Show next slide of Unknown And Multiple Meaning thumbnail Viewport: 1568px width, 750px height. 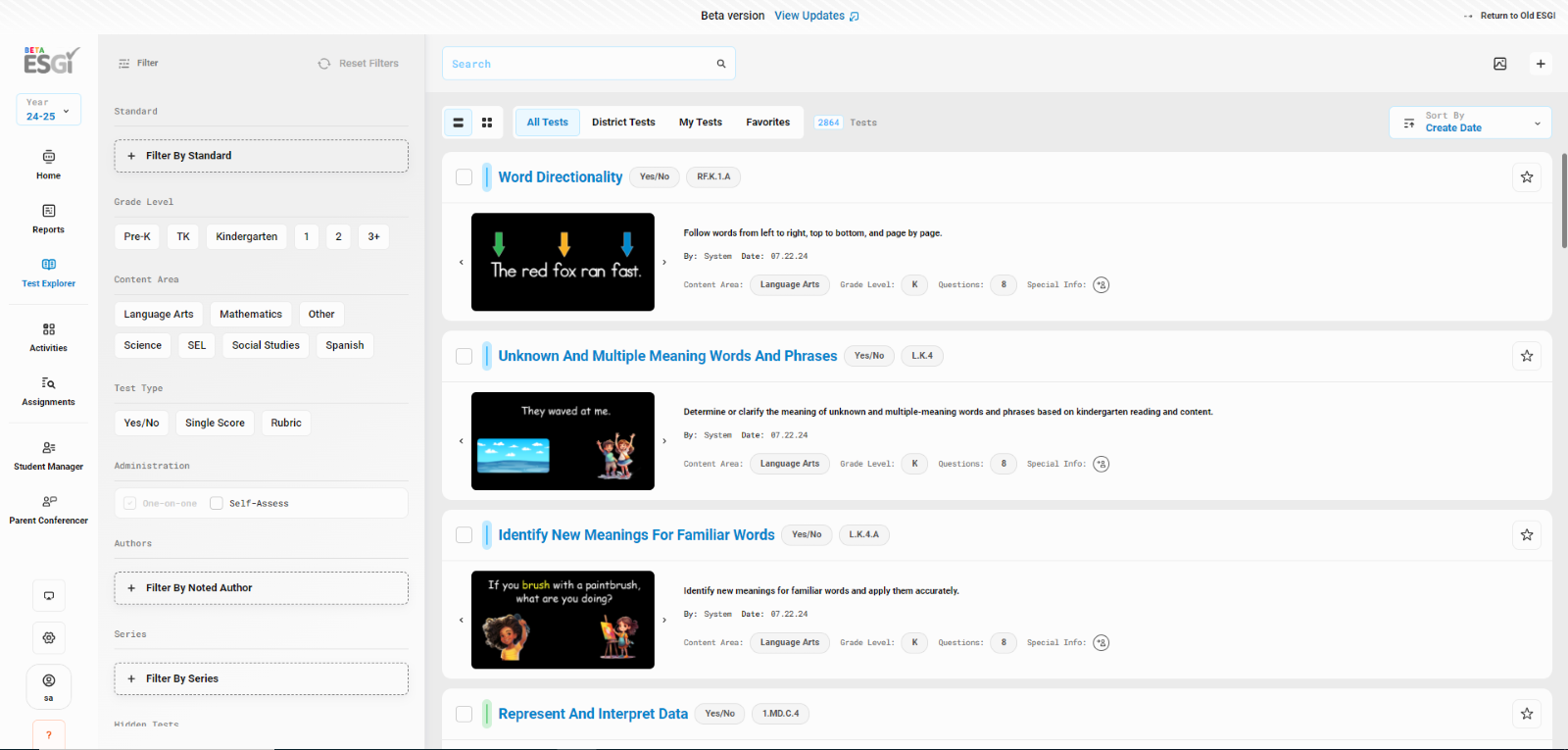pyautogui.click(x=664, y=441)
